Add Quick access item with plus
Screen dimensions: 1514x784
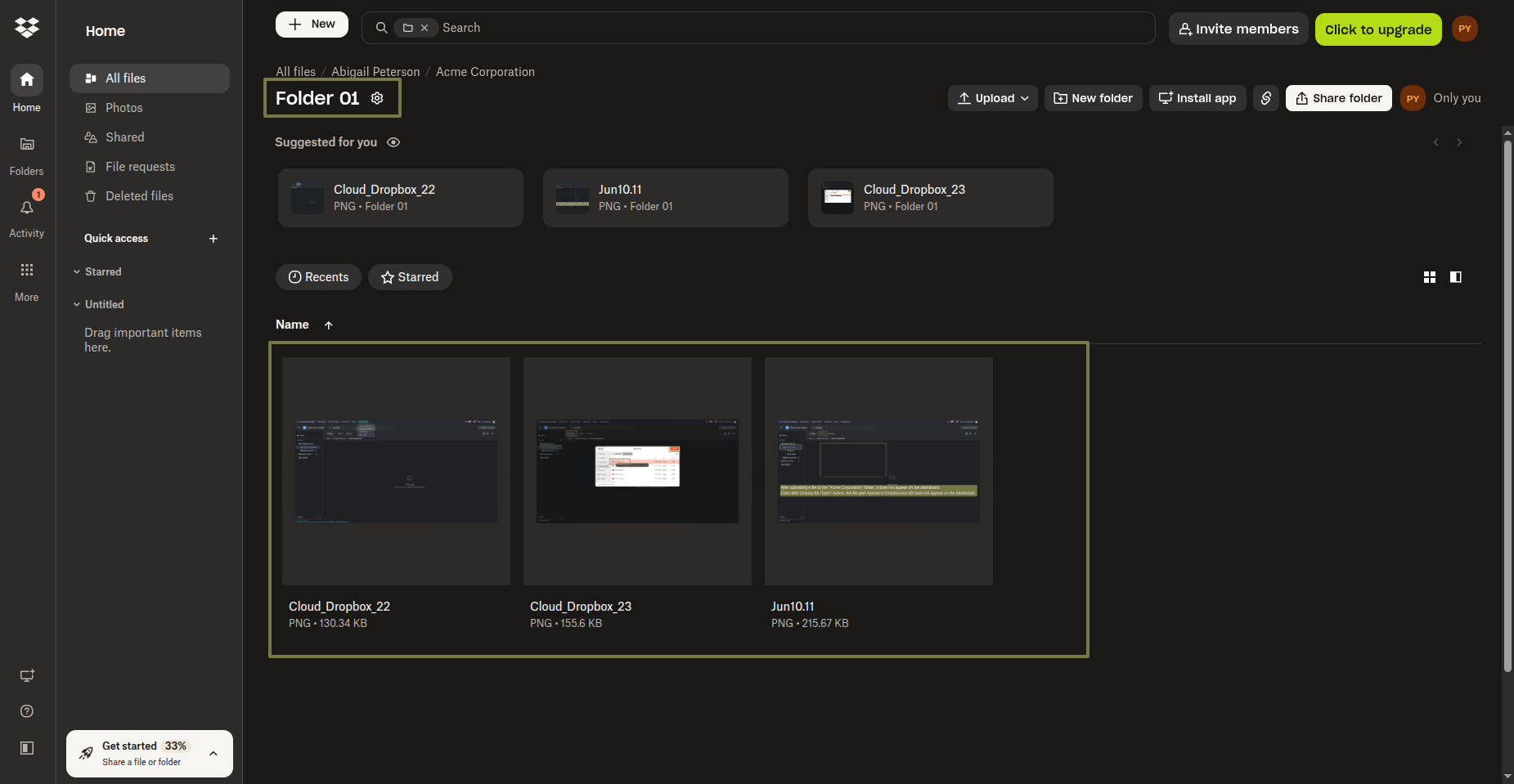(213, 239)
